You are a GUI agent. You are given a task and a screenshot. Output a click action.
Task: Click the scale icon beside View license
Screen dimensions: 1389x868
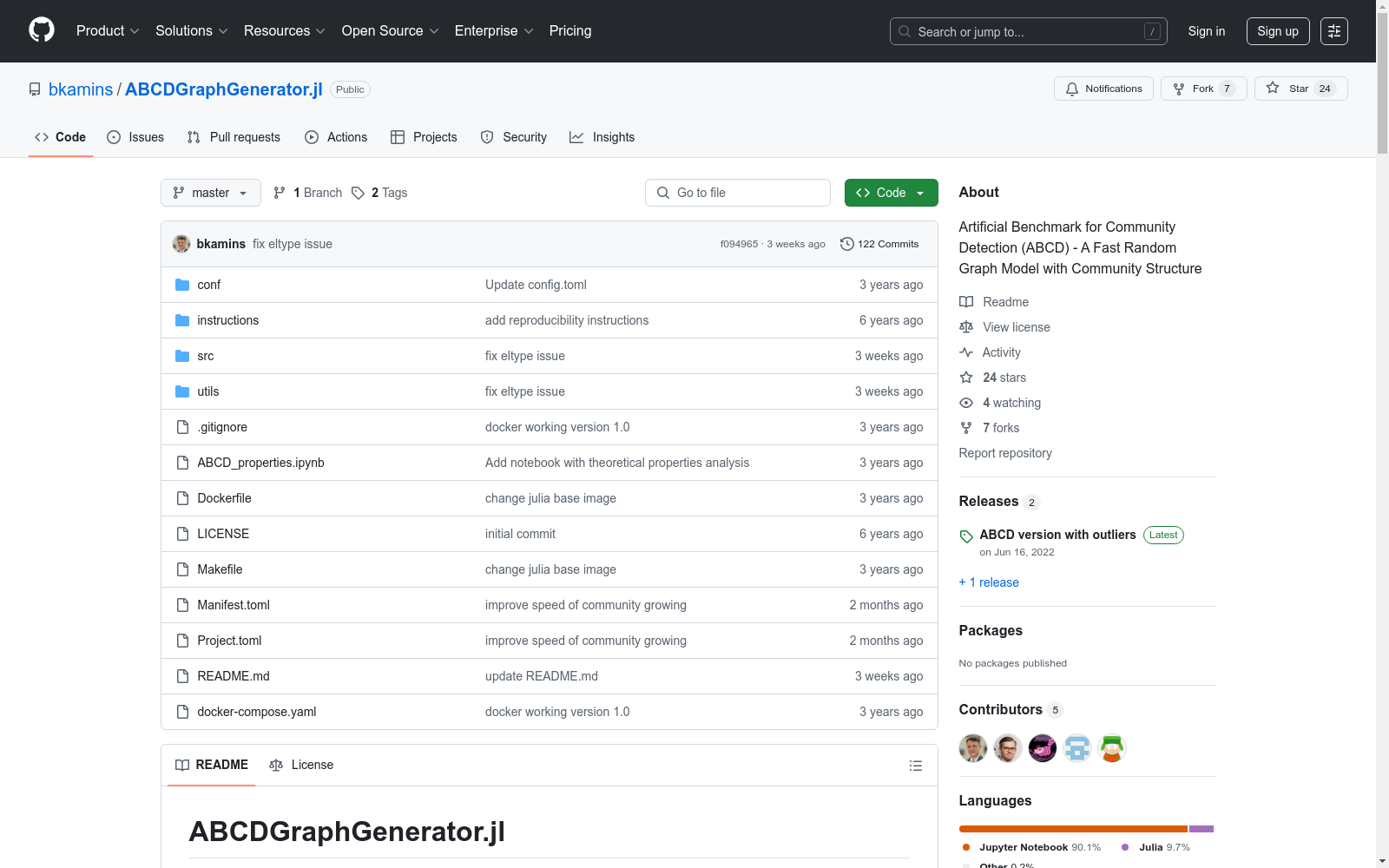(966, 327)
